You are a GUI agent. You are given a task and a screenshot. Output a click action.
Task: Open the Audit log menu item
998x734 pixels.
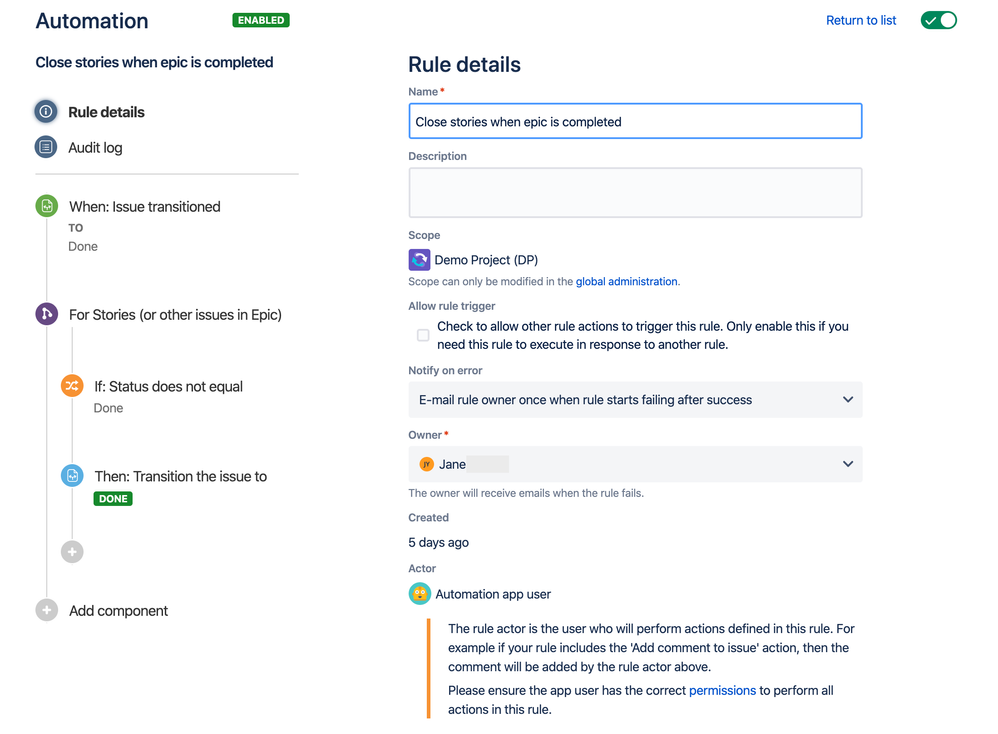coord(95,148)
